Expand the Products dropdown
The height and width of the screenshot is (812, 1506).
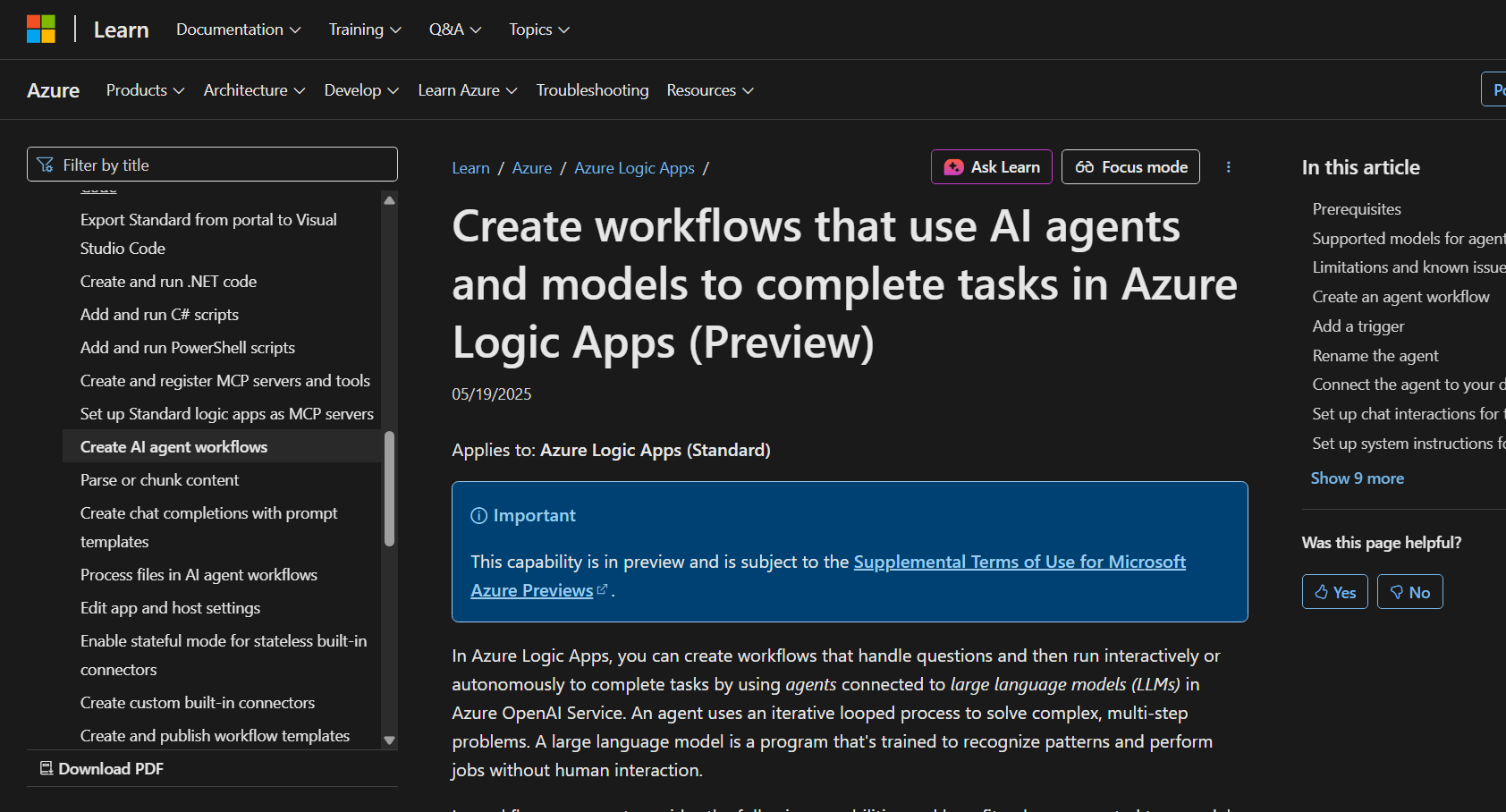click(144, 89)
